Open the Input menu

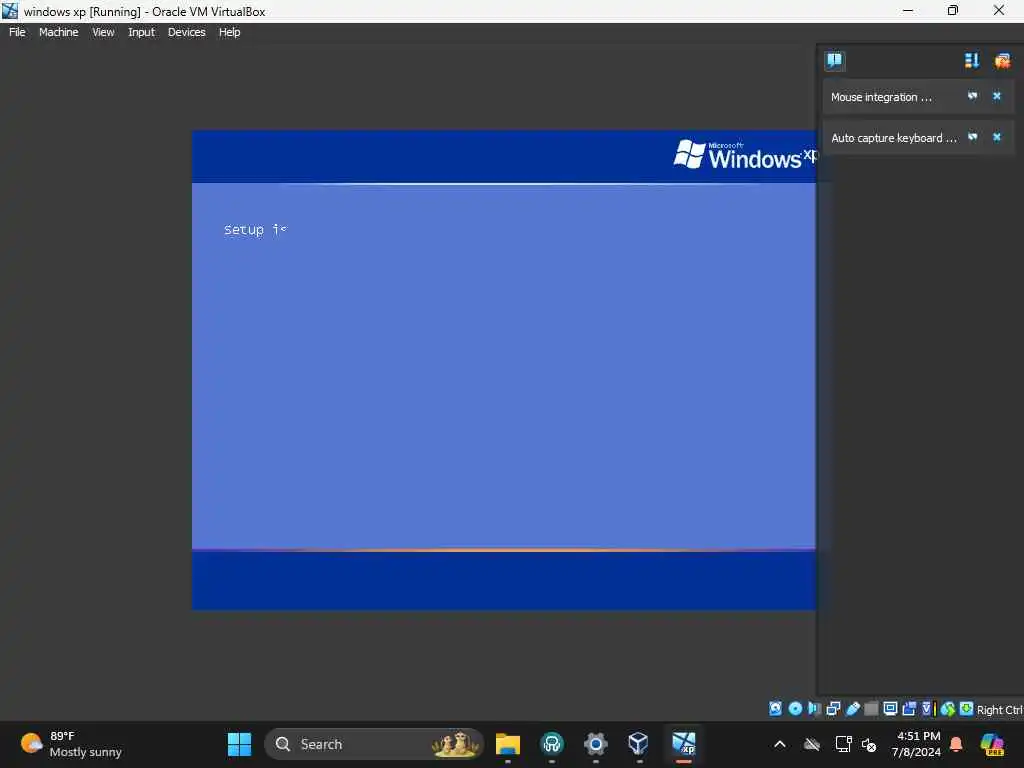tap(141, 32)
